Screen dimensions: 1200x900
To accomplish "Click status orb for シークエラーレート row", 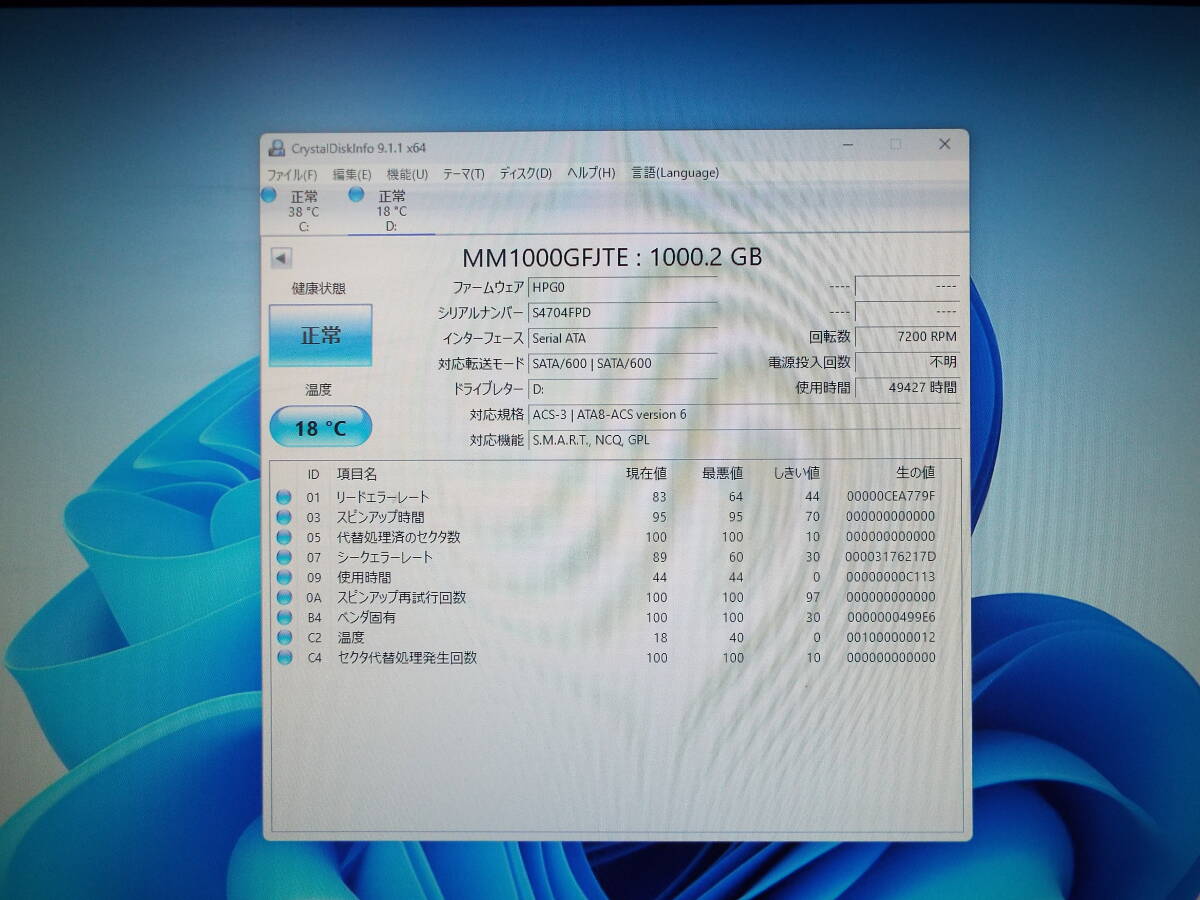I will tap(284, 557).
